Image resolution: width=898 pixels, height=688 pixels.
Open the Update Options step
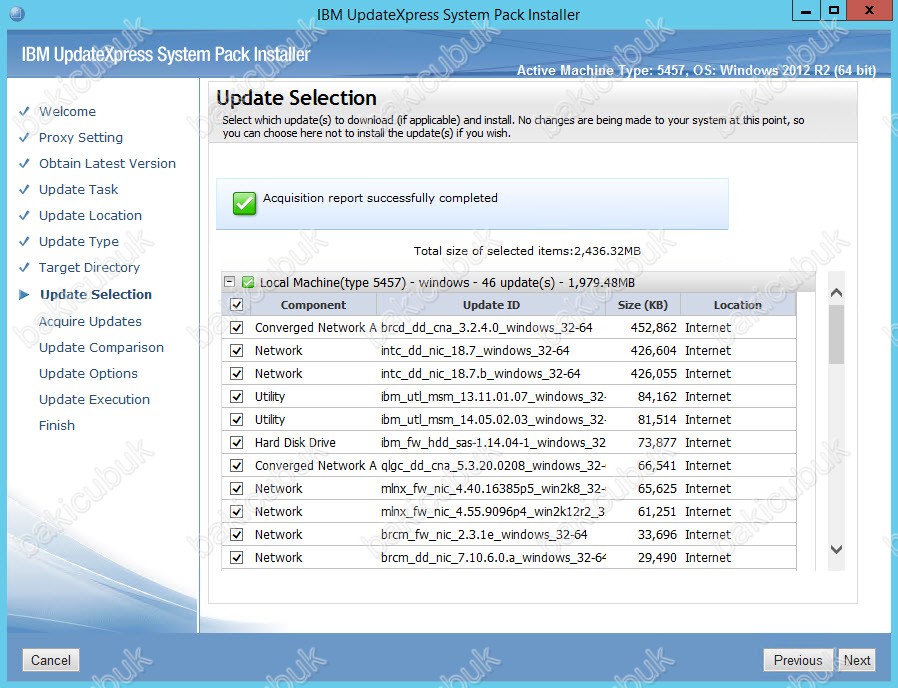[88, 374]
